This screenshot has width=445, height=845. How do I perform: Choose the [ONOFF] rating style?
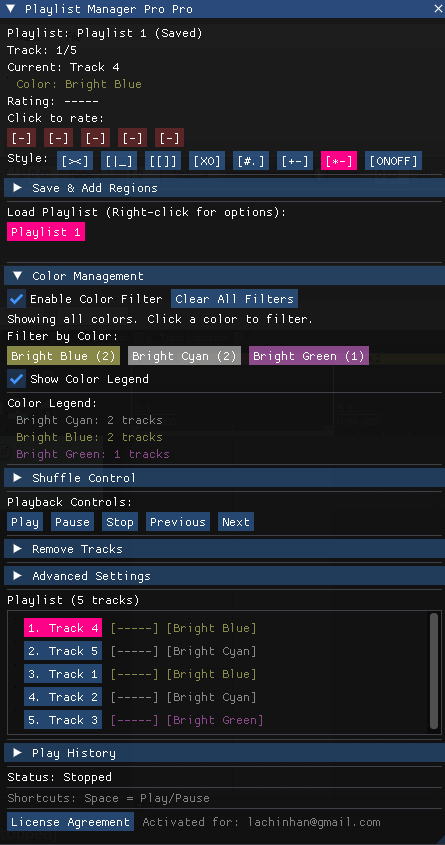[393, 161]
